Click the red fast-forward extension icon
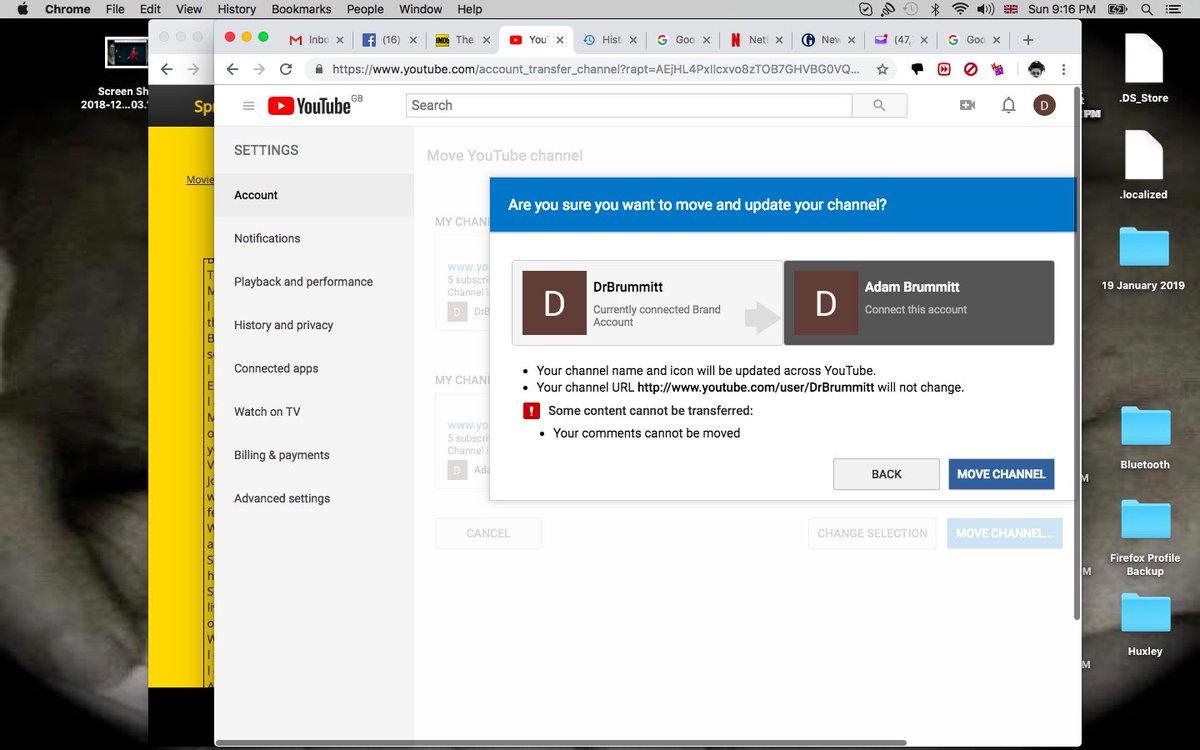Screen dimensions: 1200x750 [x=943, y=70]
